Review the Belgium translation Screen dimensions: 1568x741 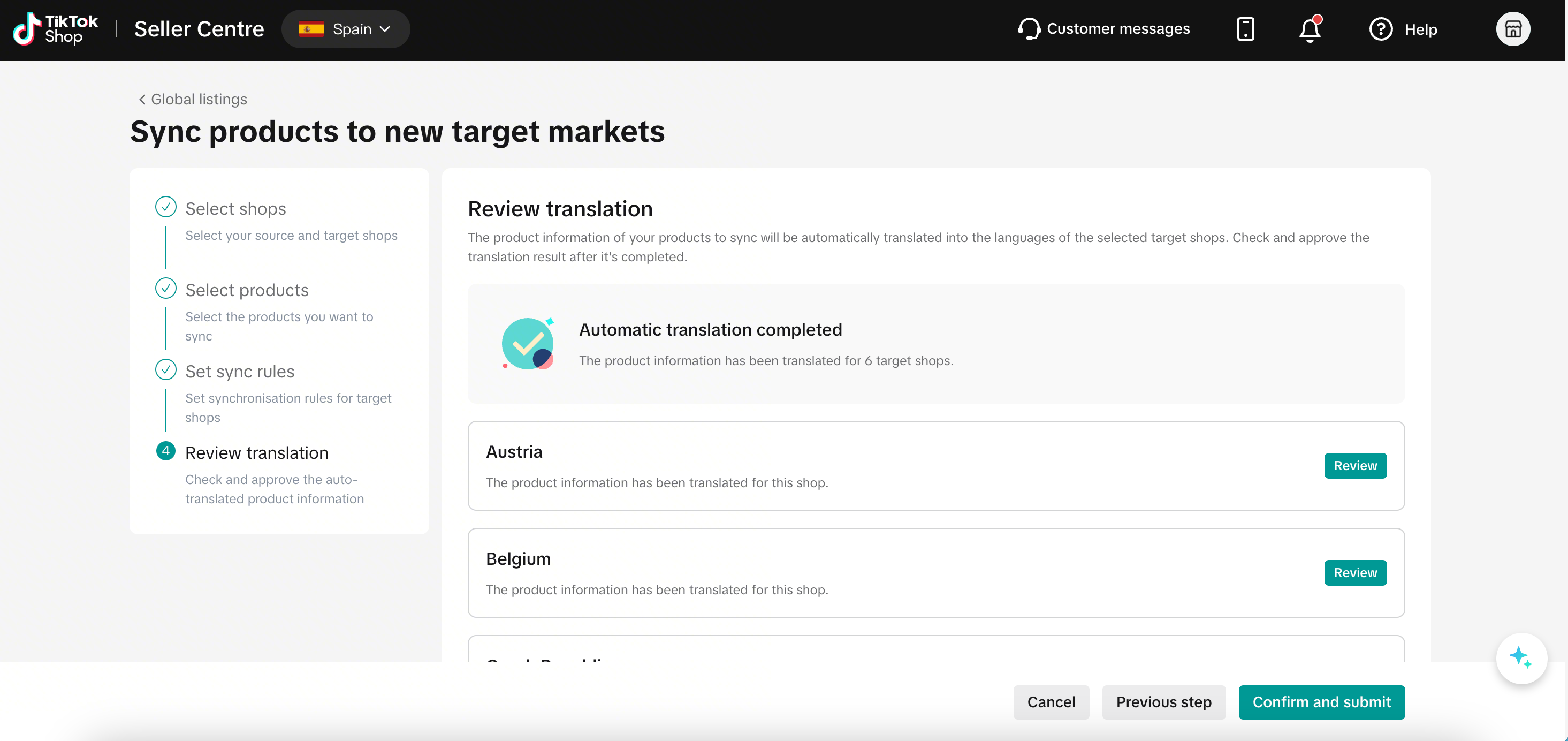tap(1355, 573)
